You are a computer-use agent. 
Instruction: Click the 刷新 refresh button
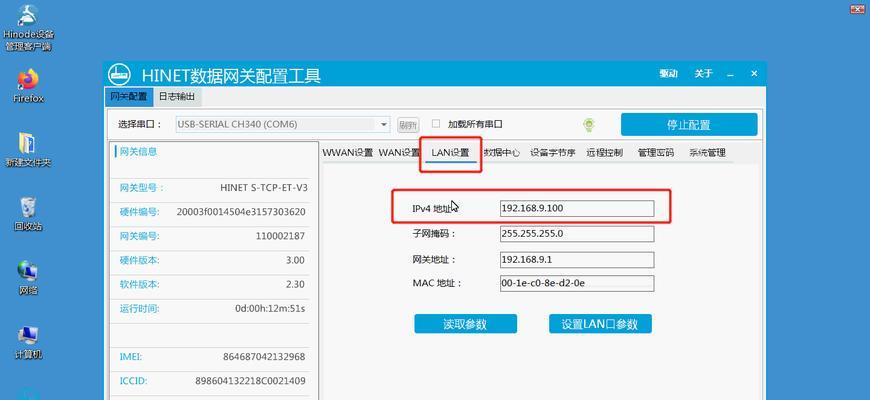[408, 125]
